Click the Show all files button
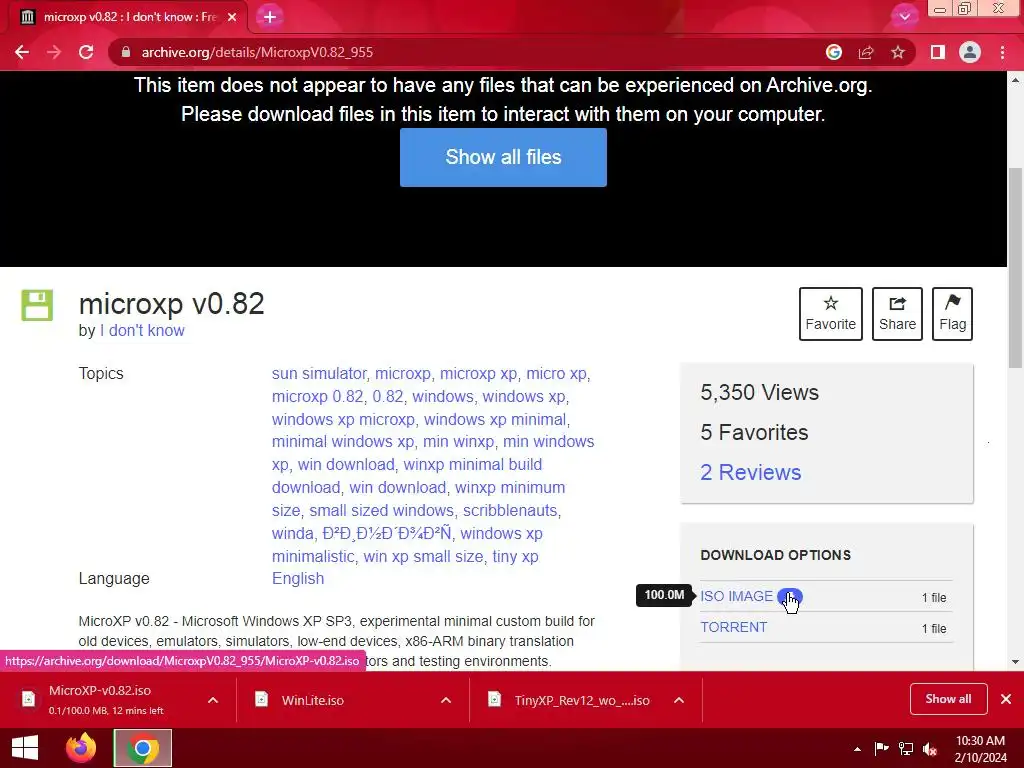The height and width of the screenshot is (768, 1024). click(503, 157)
